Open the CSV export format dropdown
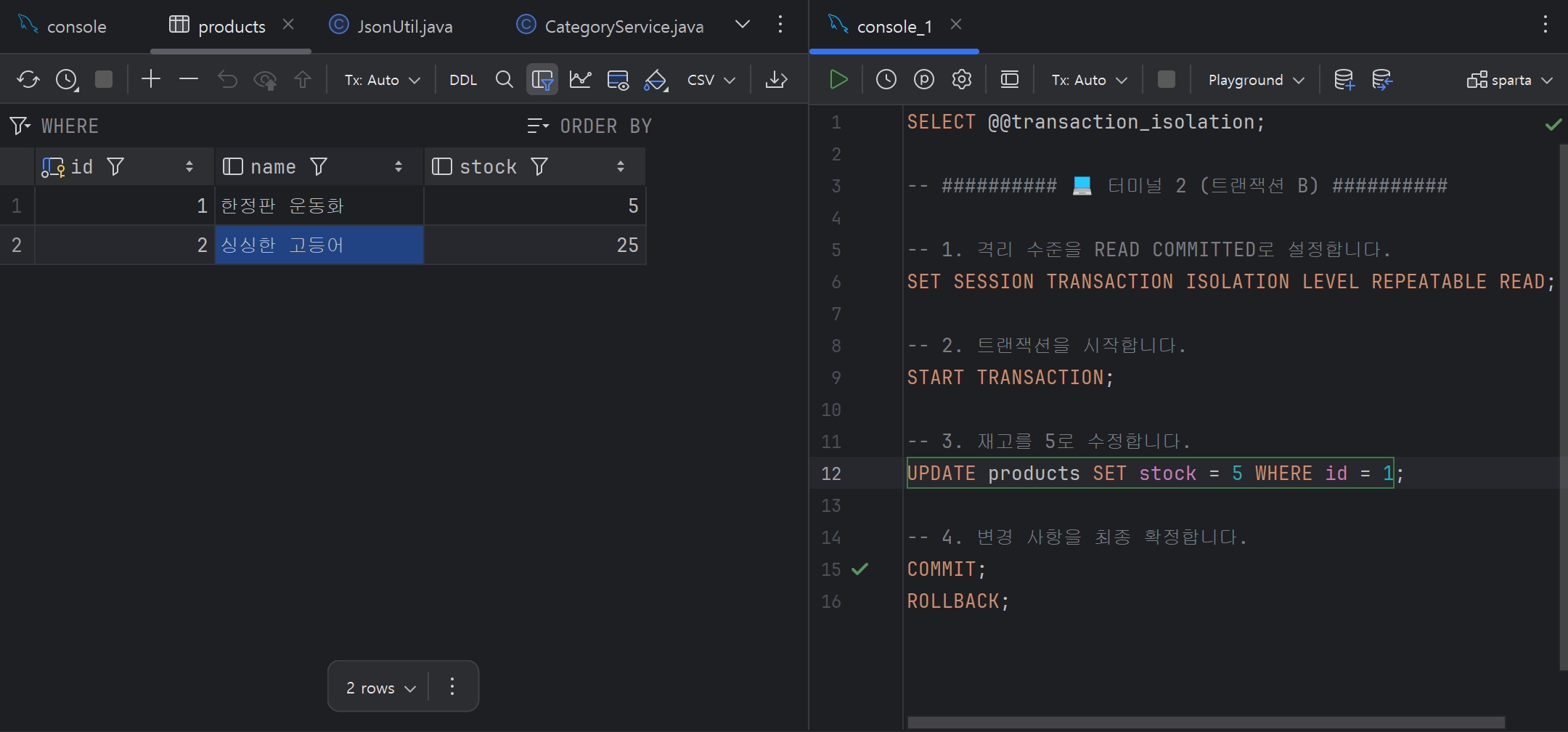 click(711, 80)
